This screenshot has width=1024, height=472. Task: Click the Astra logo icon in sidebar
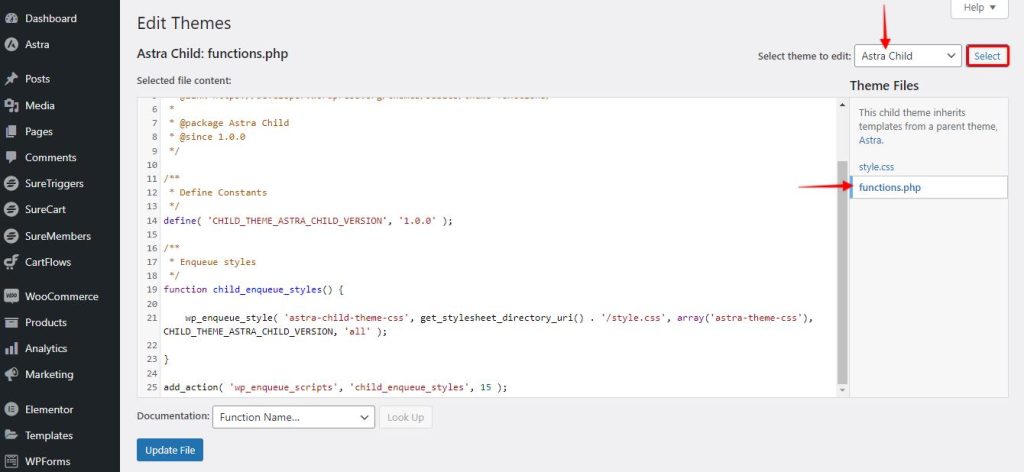[x=11, y=44]
